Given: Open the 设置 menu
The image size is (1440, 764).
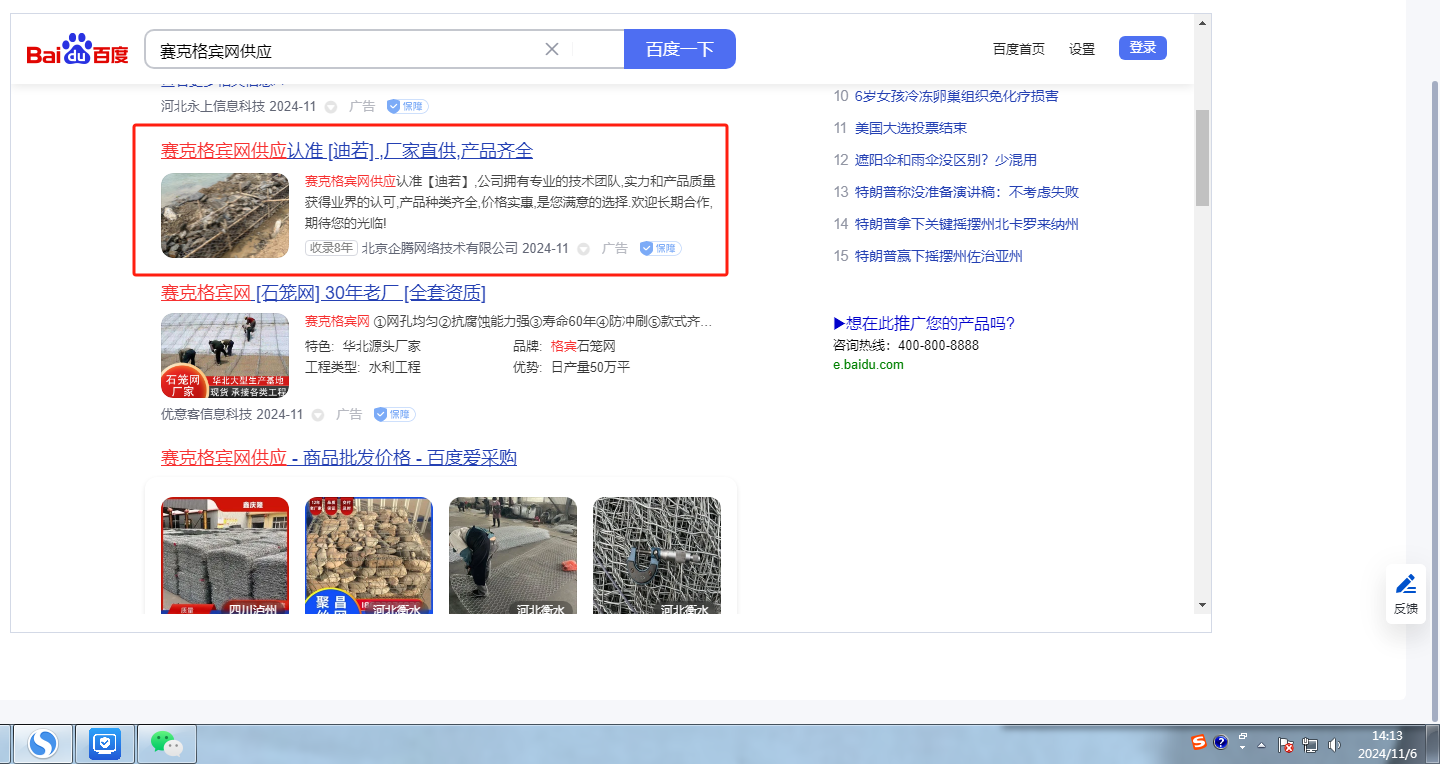Looking at the screenshot, I should pyautogui.click(x=1082, y=49).
